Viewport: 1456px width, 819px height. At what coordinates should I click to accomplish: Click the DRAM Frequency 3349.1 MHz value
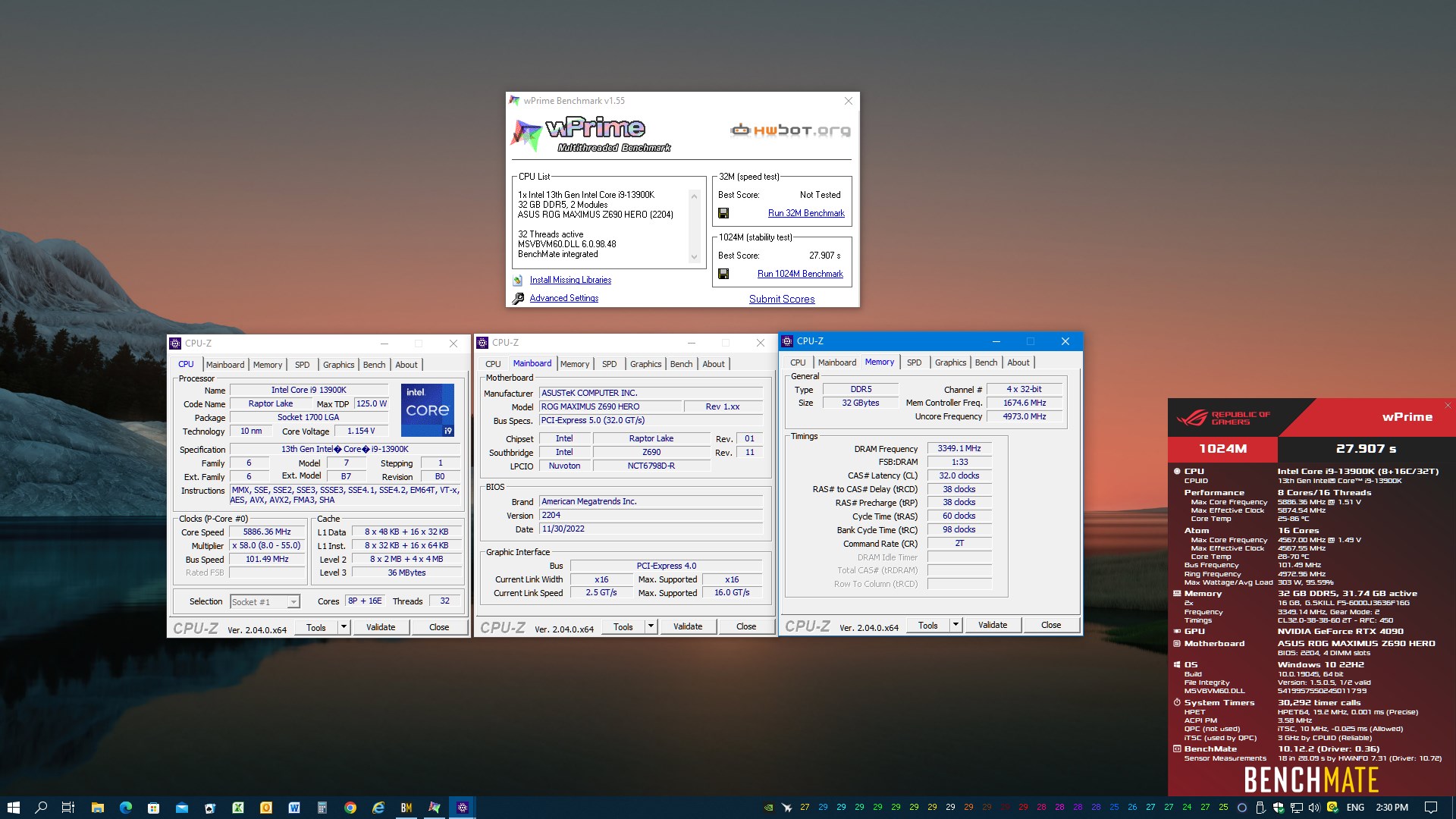[x=959, y=449]
